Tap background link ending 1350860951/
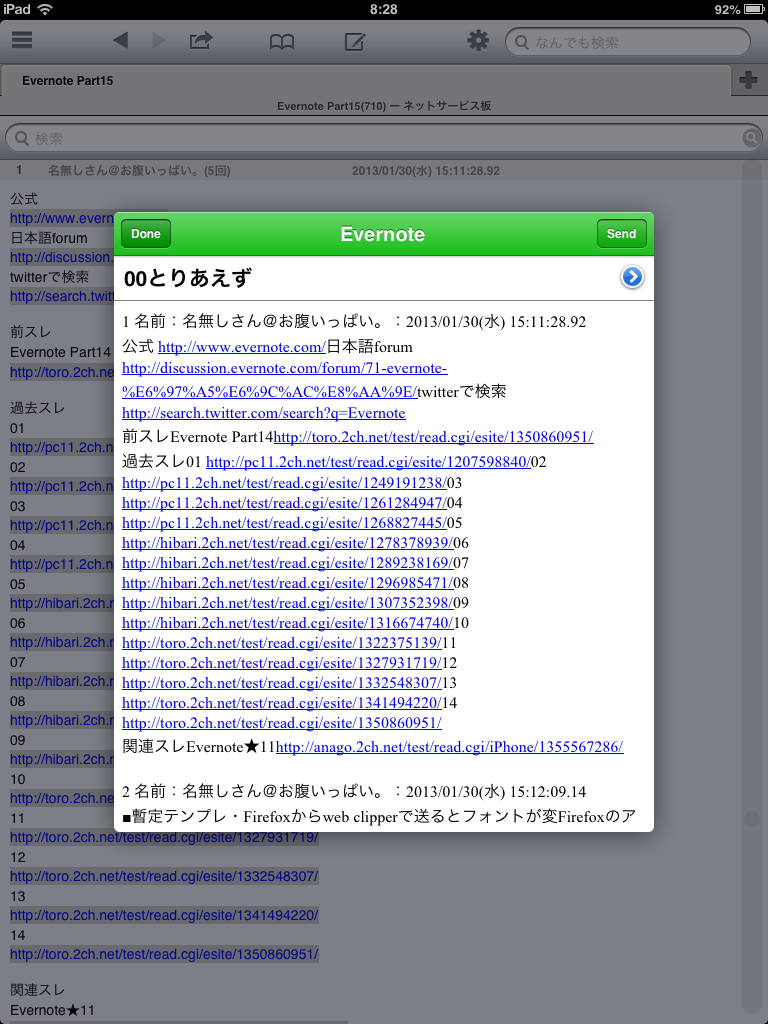768x1024 pixels. tap(164, 954)
